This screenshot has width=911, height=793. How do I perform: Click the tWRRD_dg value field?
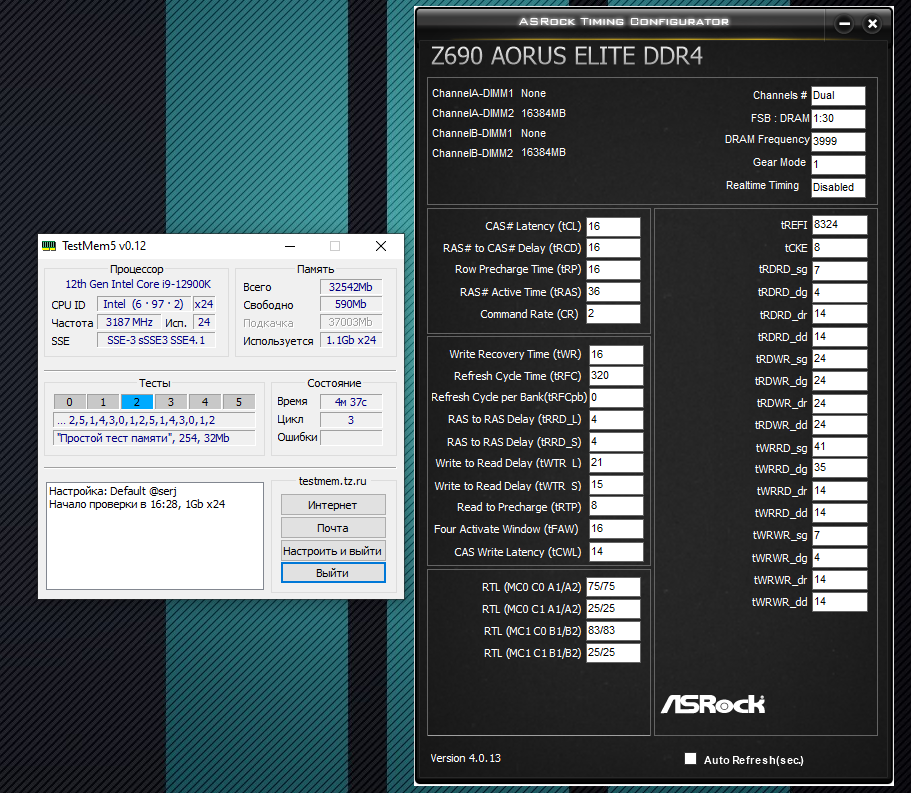pos(840,468)
